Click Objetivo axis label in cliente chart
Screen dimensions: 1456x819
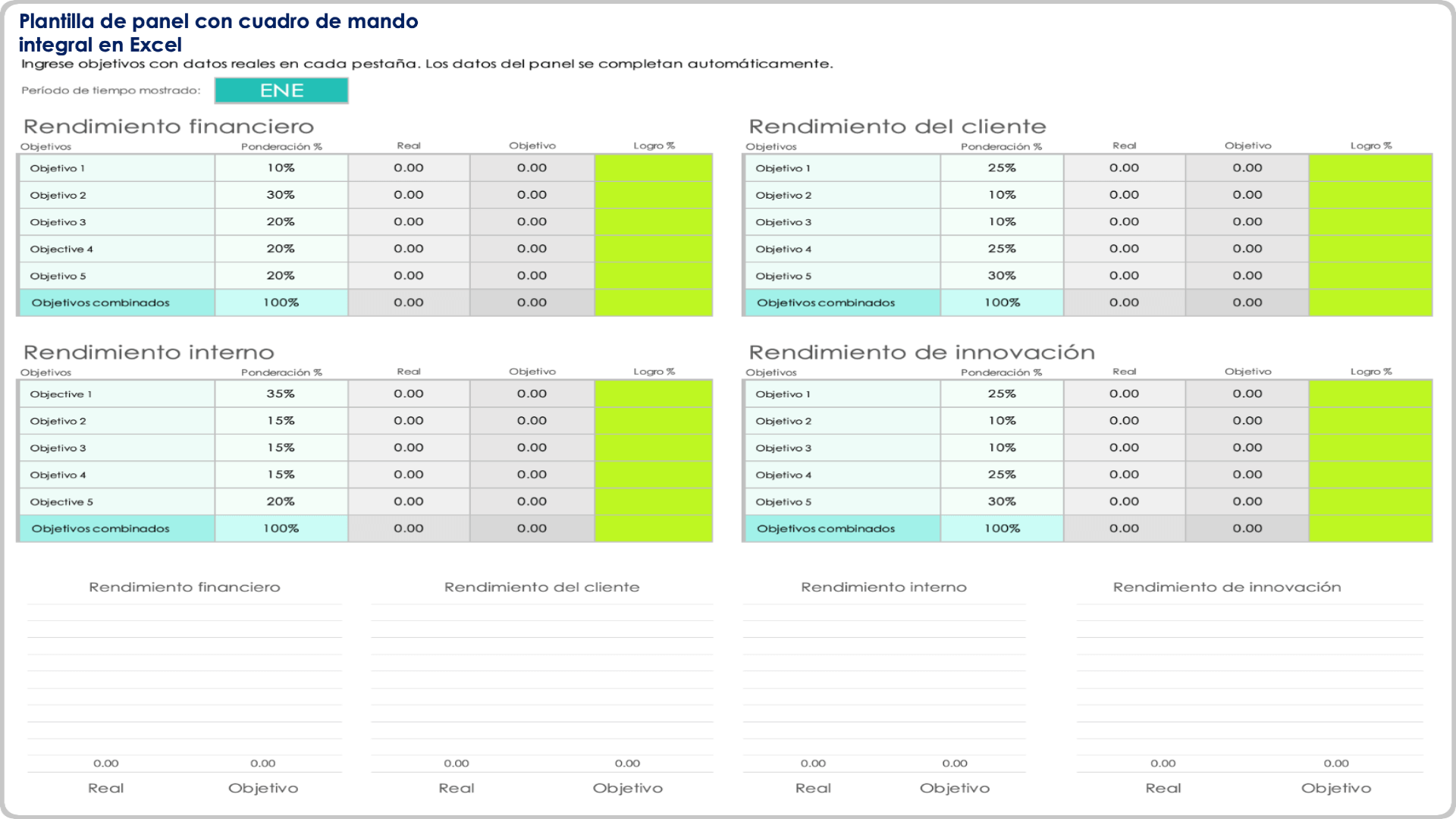(627, 788)
